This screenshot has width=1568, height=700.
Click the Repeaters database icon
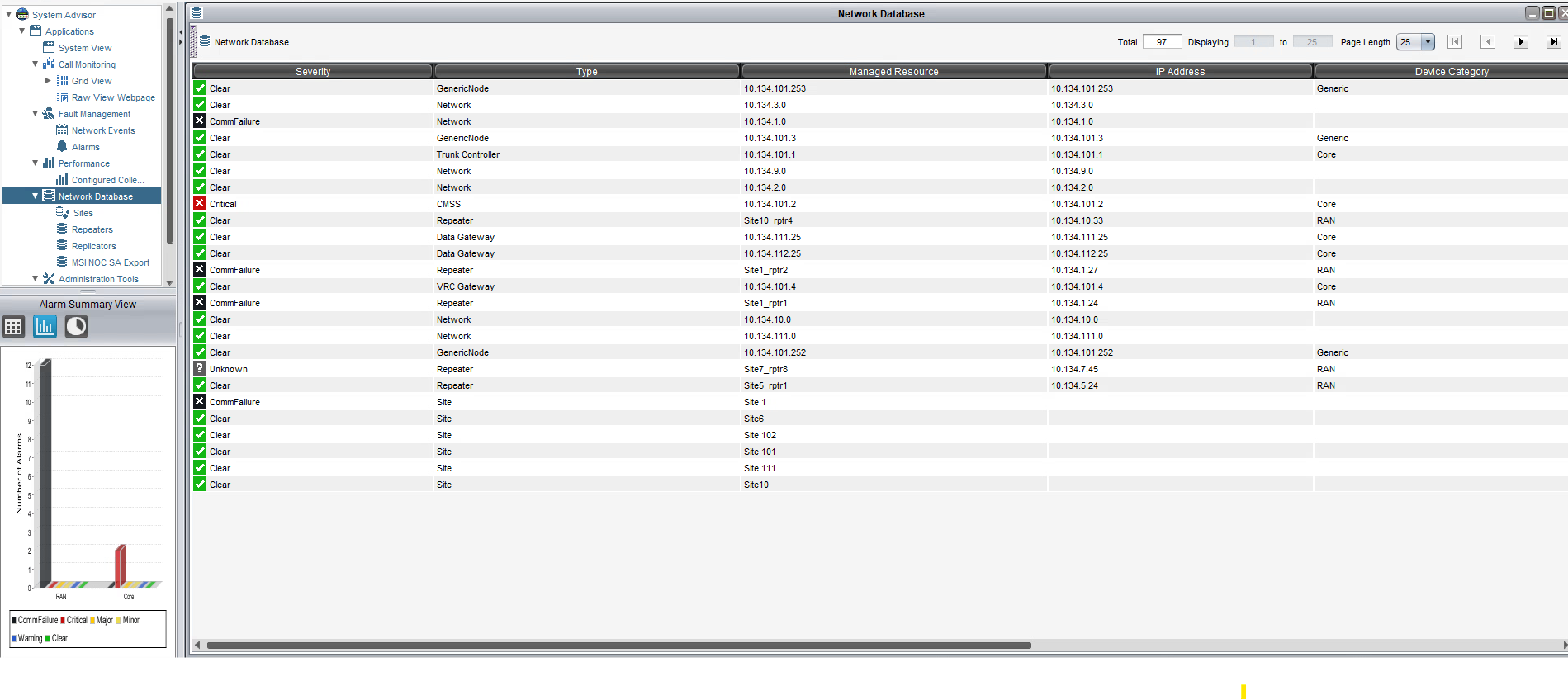tap(62, 229)
